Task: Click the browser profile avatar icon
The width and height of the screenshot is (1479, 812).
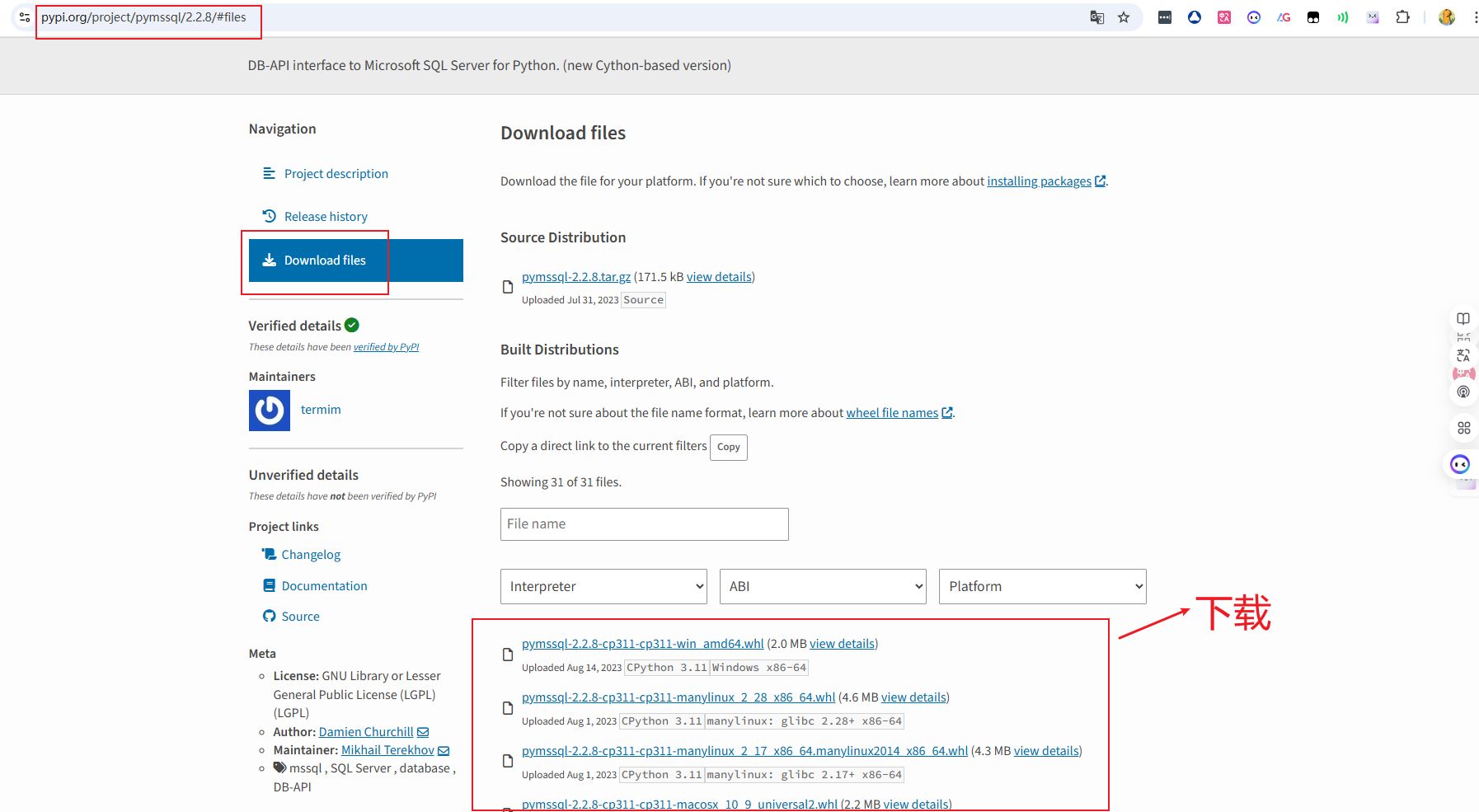Action: tap(1446, 17)
